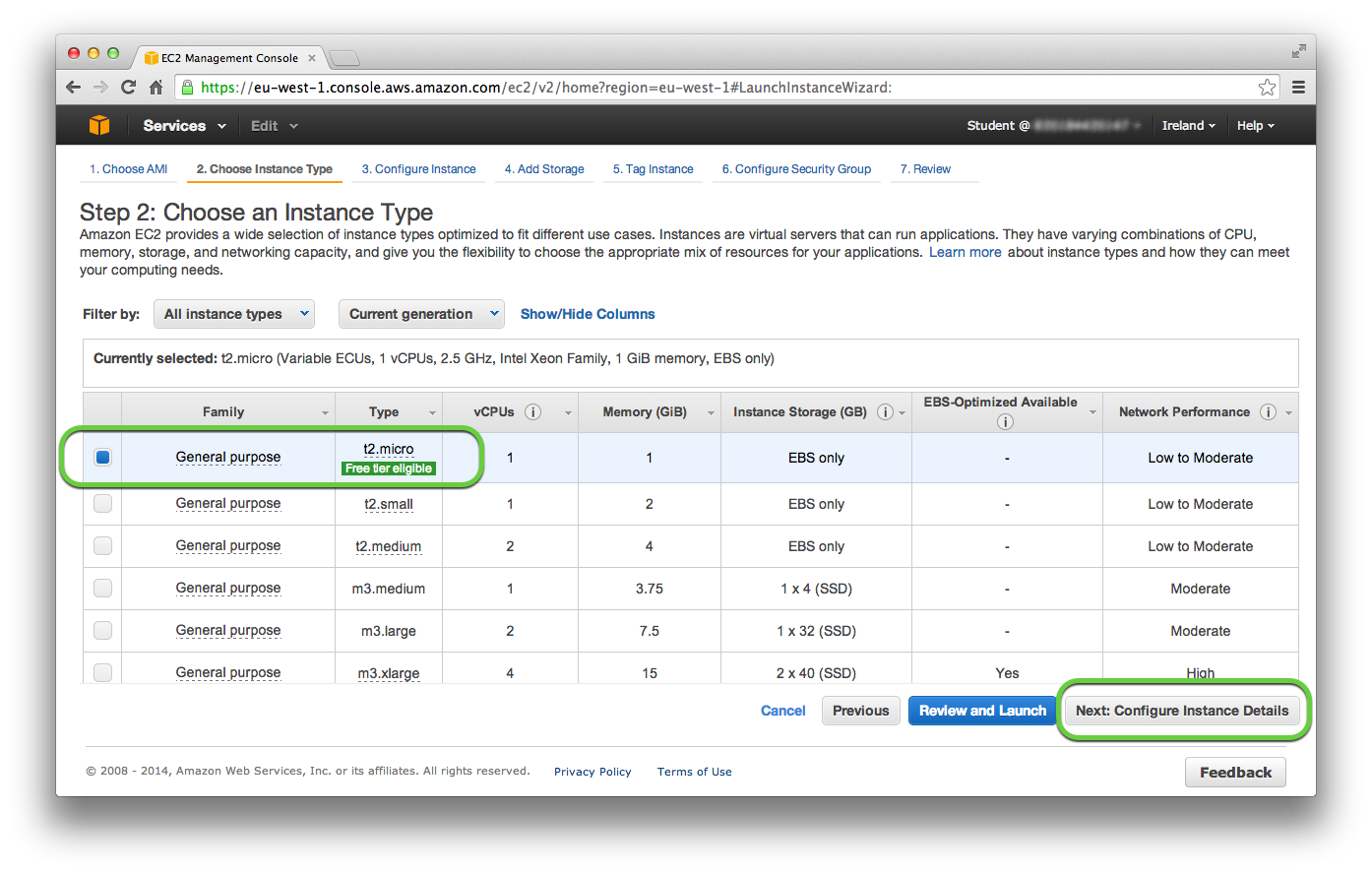
Task: Reload the page with refresh icon
Action: point(128,88)
